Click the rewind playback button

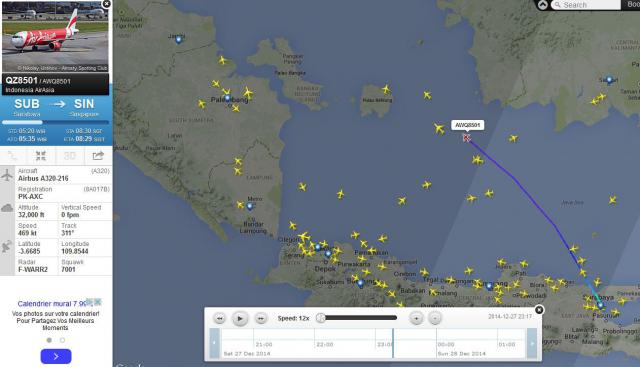220,318
